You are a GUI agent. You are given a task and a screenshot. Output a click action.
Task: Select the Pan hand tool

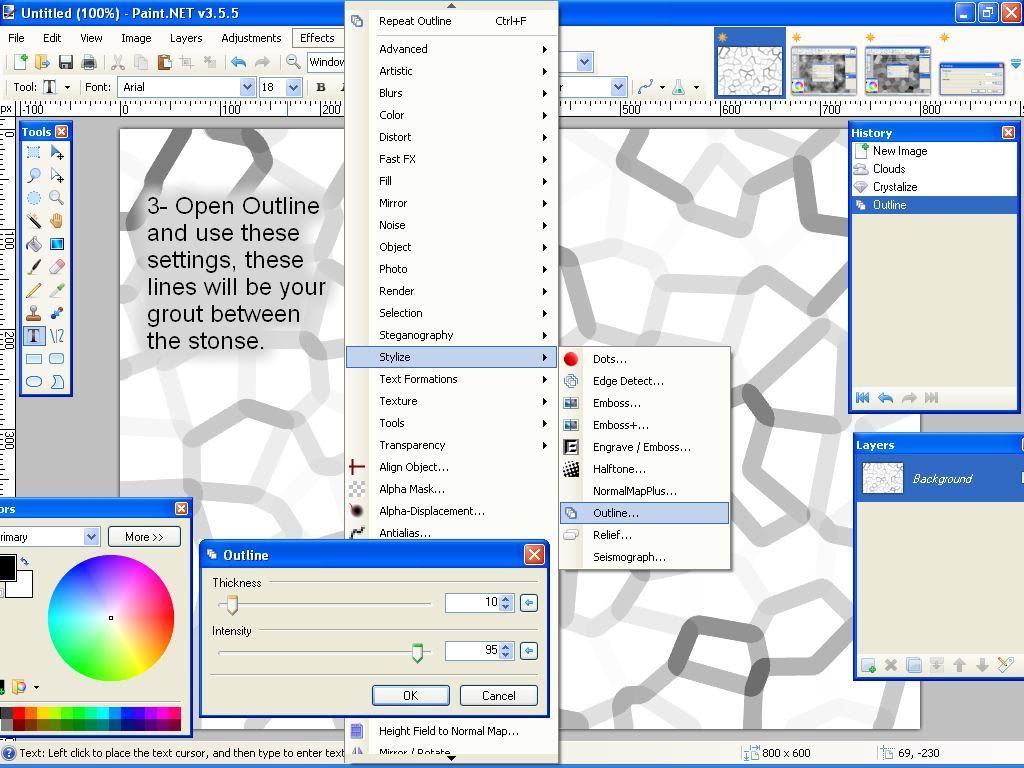pyautogui.click(x=57, y=221)
